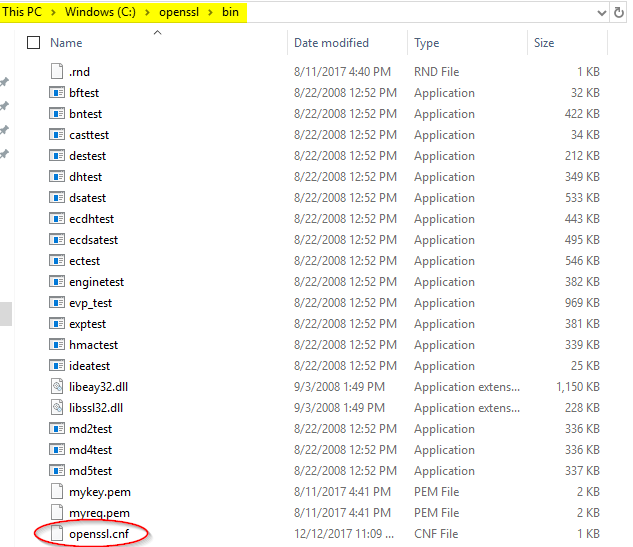Select the libeay32.dll file icon
The image size is (633, 547).
57,387
